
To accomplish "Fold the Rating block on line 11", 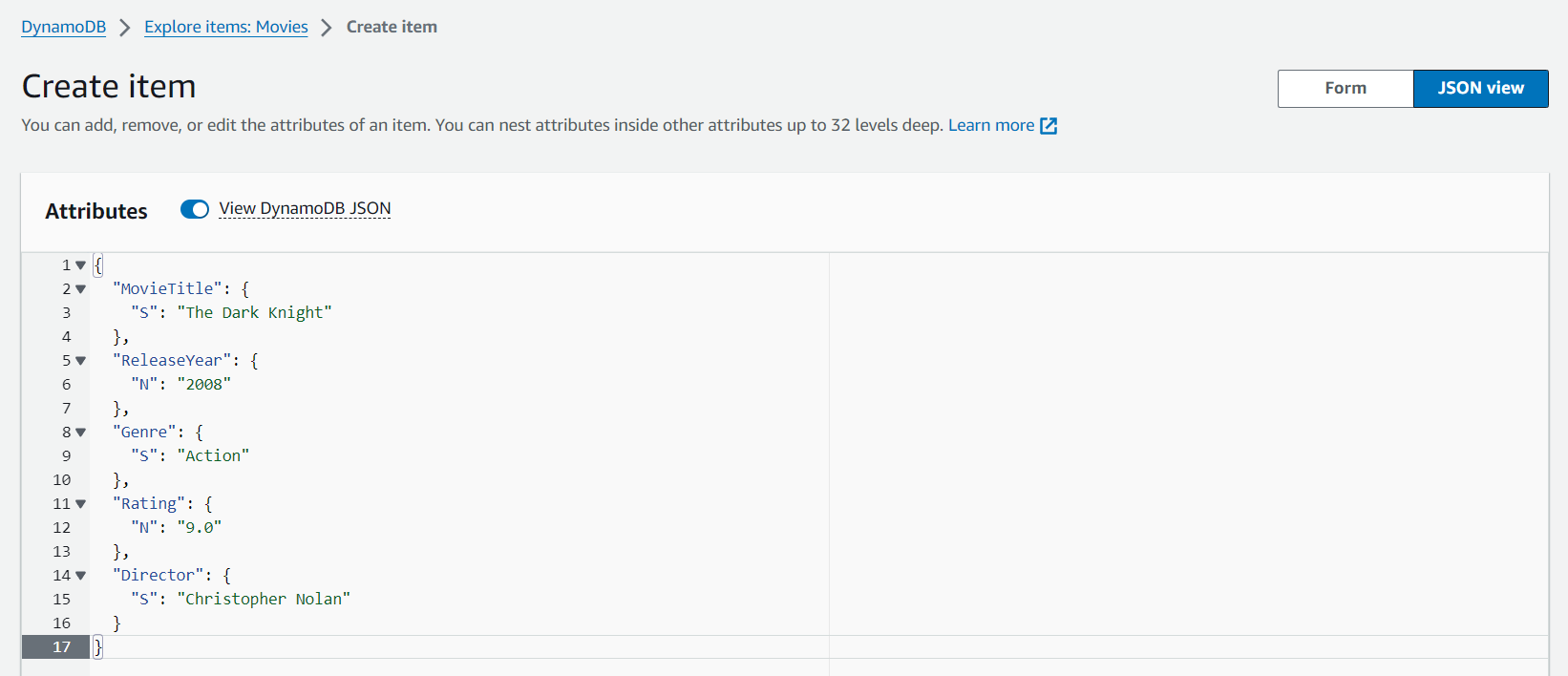I will [x=80, y=504].
